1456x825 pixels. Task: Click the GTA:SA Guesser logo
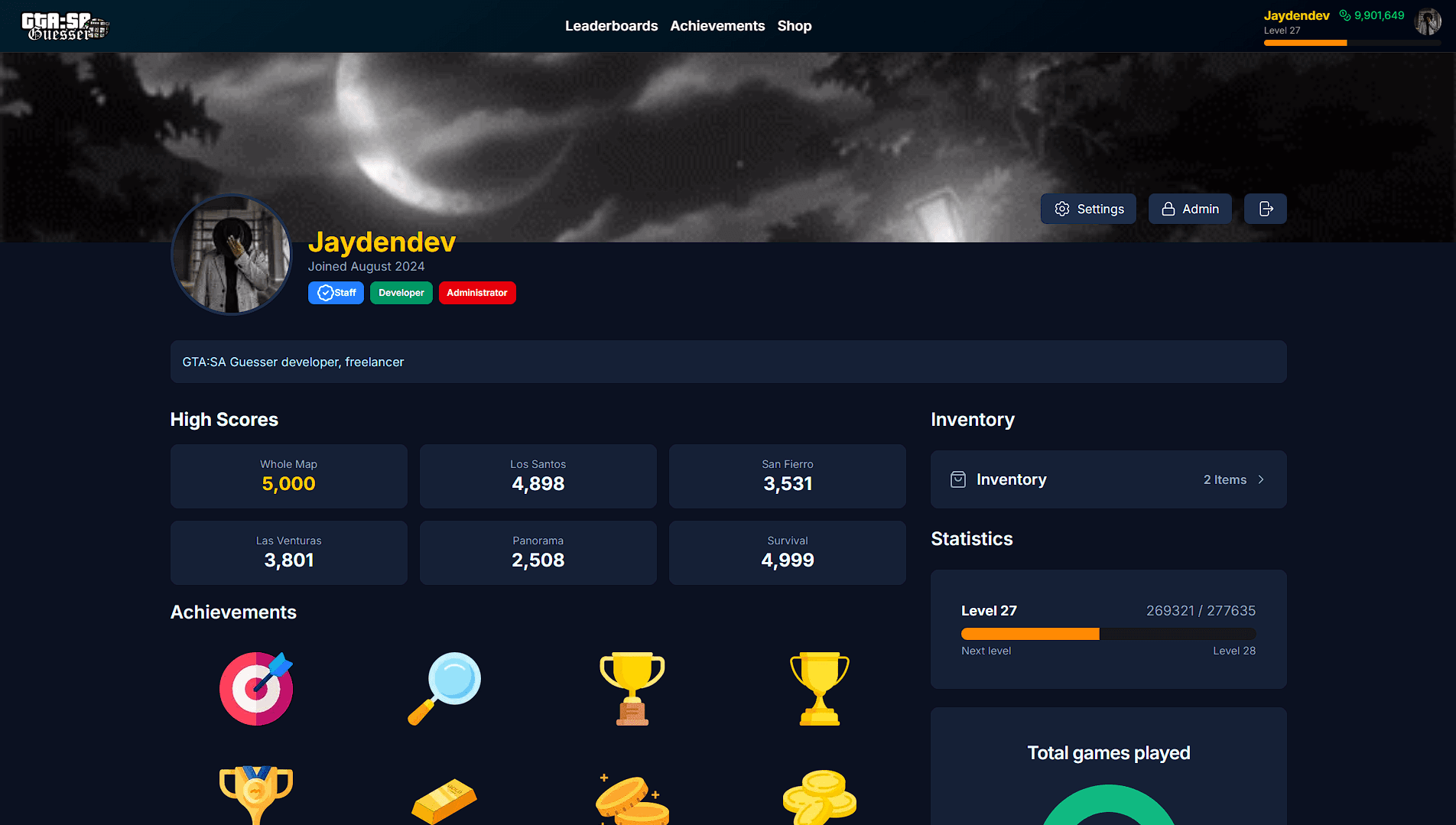65,26
